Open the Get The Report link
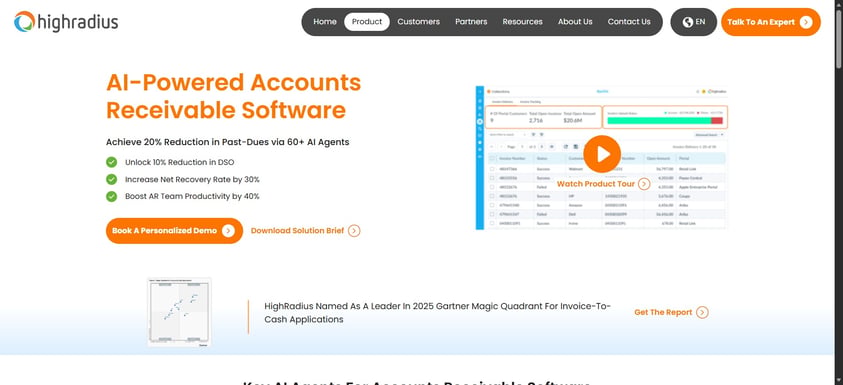The height and width of the screenshot is (385, 843). coord(671,312)
